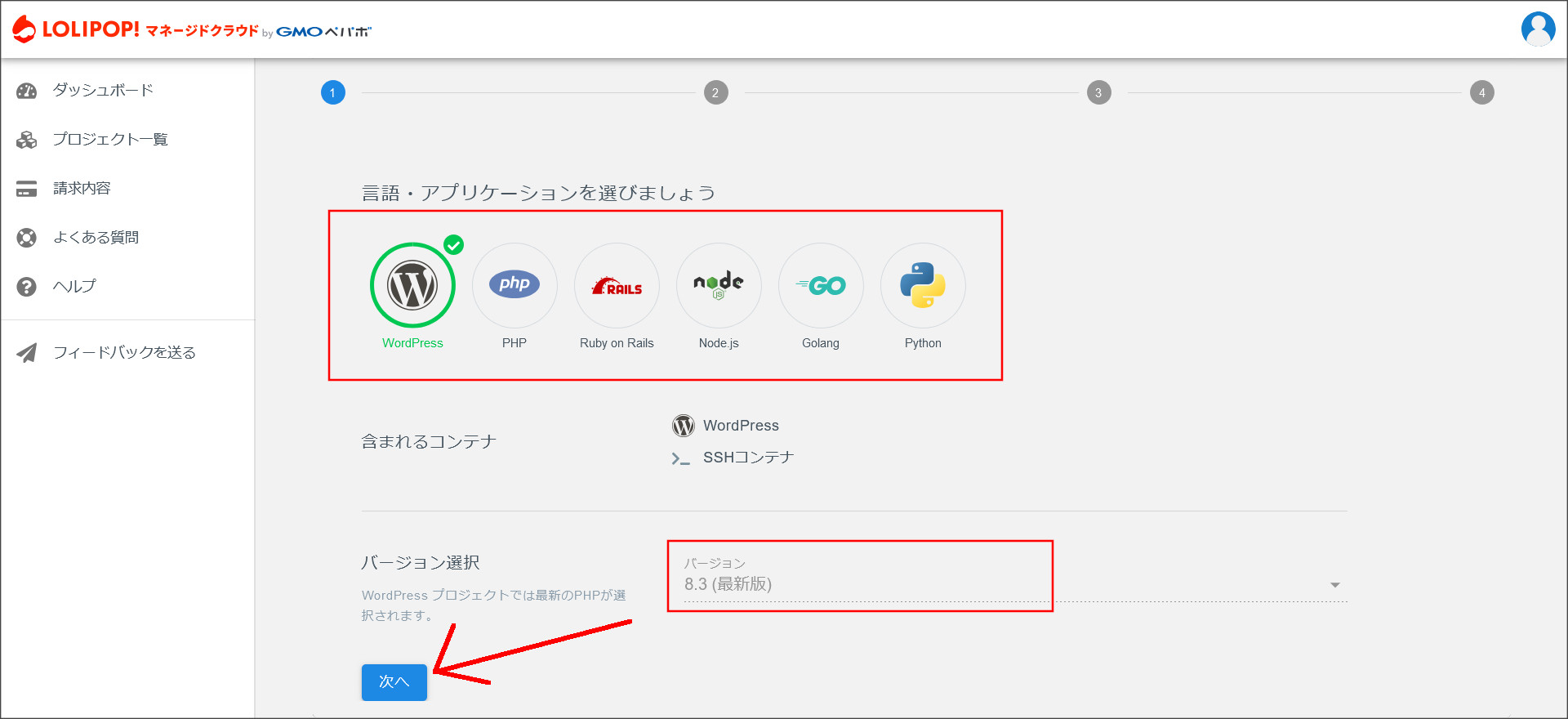Click the WordPress container name text
The height and width of the screenshot is (719, 1568).
point(742,426)
